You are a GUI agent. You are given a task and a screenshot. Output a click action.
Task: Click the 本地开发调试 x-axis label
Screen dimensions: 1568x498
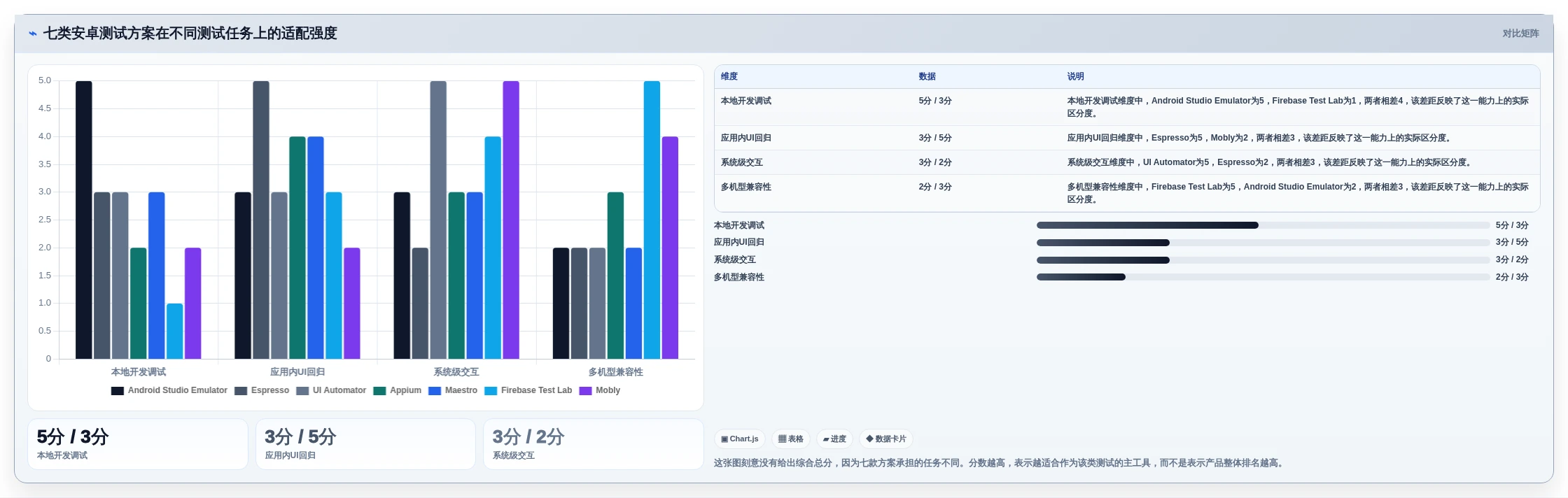[x=139, y=372]
